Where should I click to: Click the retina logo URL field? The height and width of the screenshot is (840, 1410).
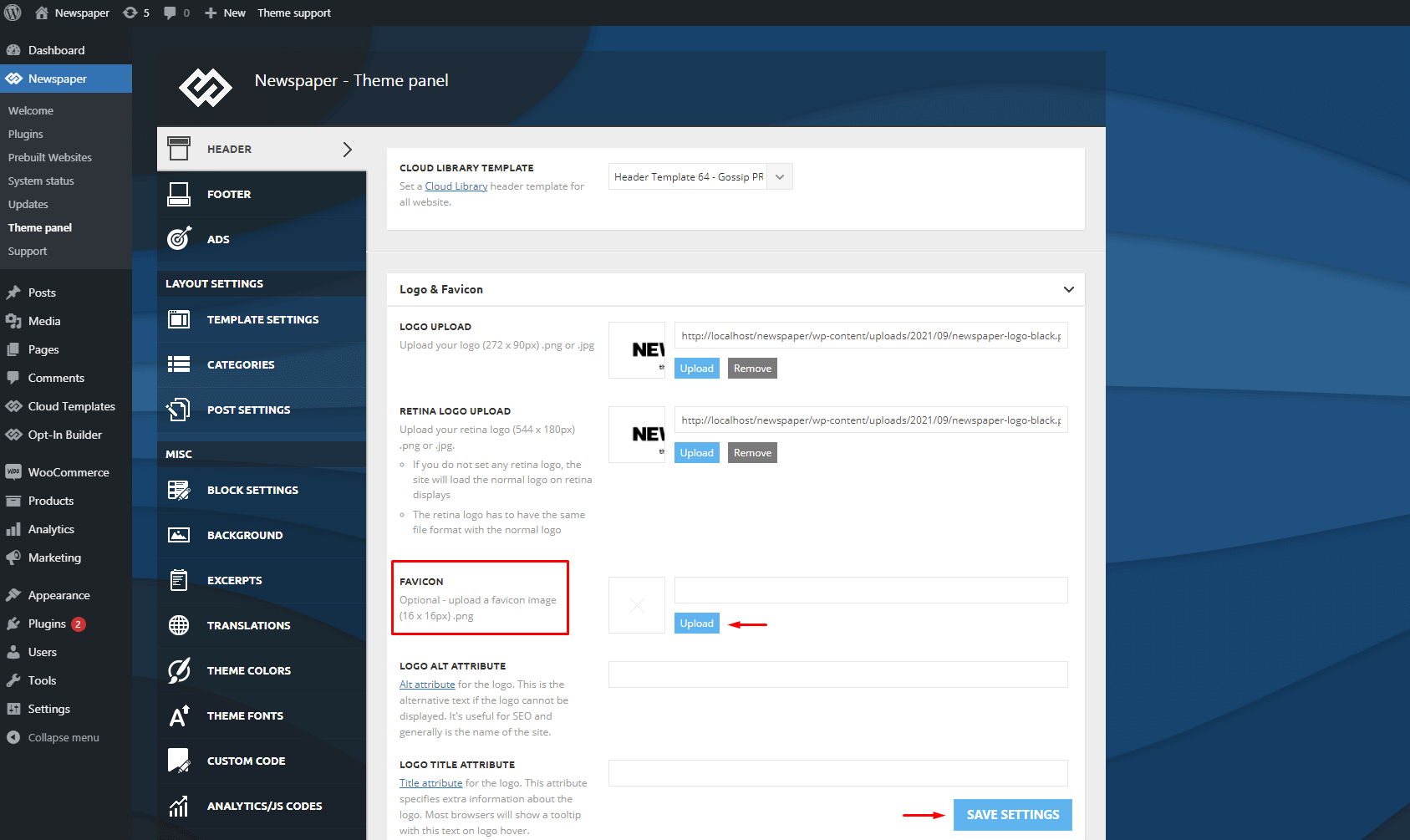click(871, 420)
